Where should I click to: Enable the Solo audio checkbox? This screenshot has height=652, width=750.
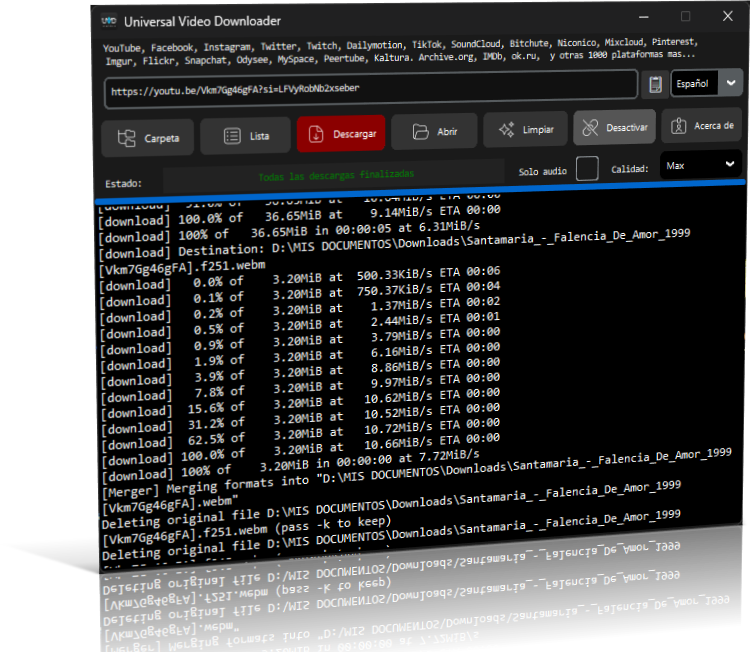coord(587,168)
